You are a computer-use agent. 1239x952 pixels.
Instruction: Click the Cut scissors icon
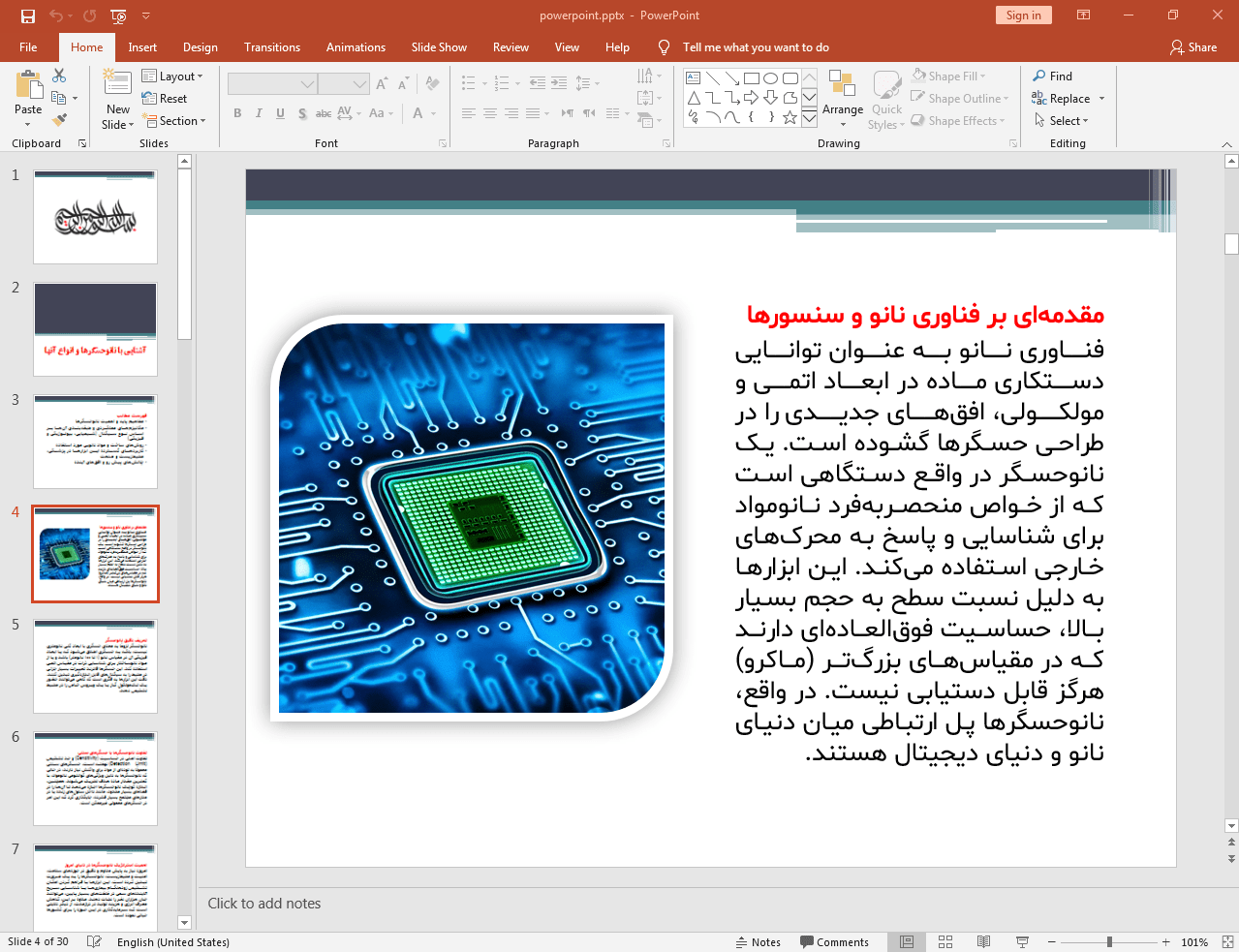pos(59,76)
